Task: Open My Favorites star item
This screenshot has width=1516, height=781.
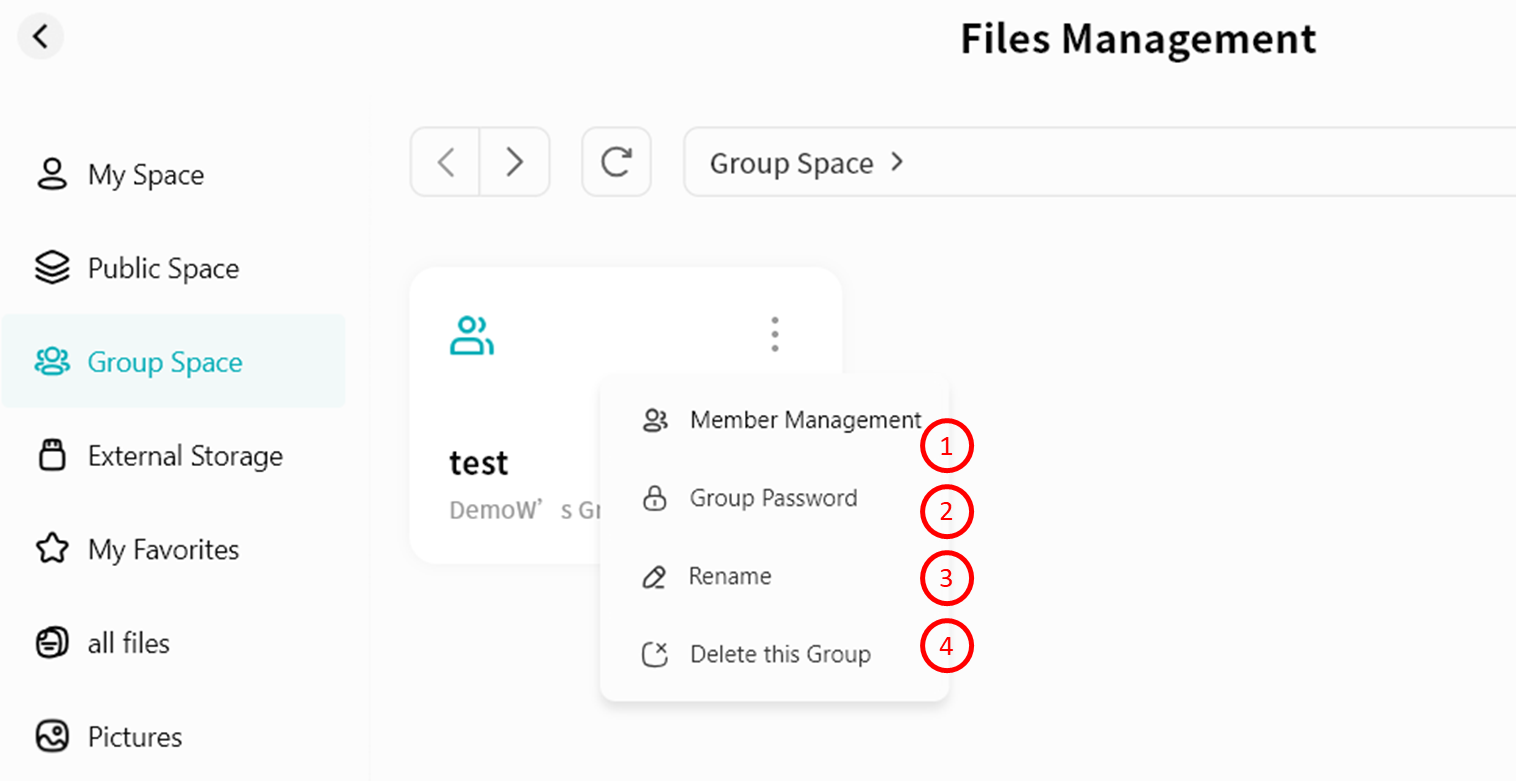Action: [163, 549]
